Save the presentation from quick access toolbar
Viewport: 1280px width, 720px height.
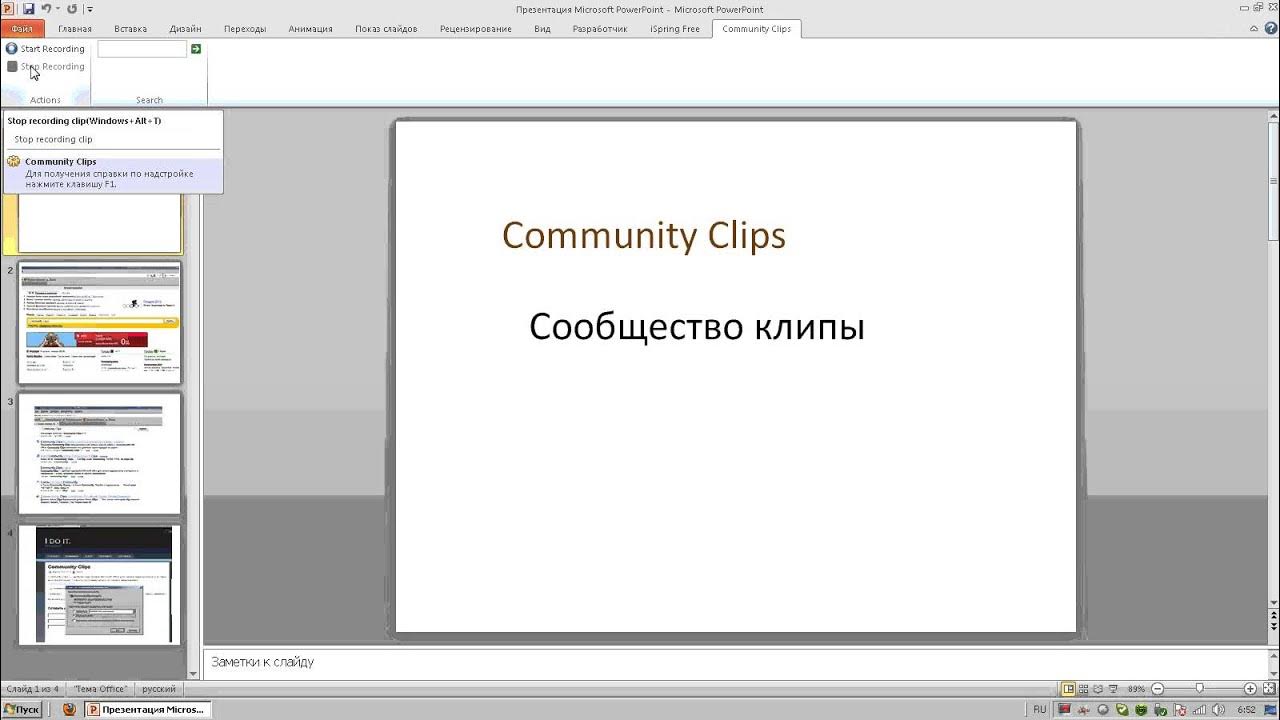28,8
